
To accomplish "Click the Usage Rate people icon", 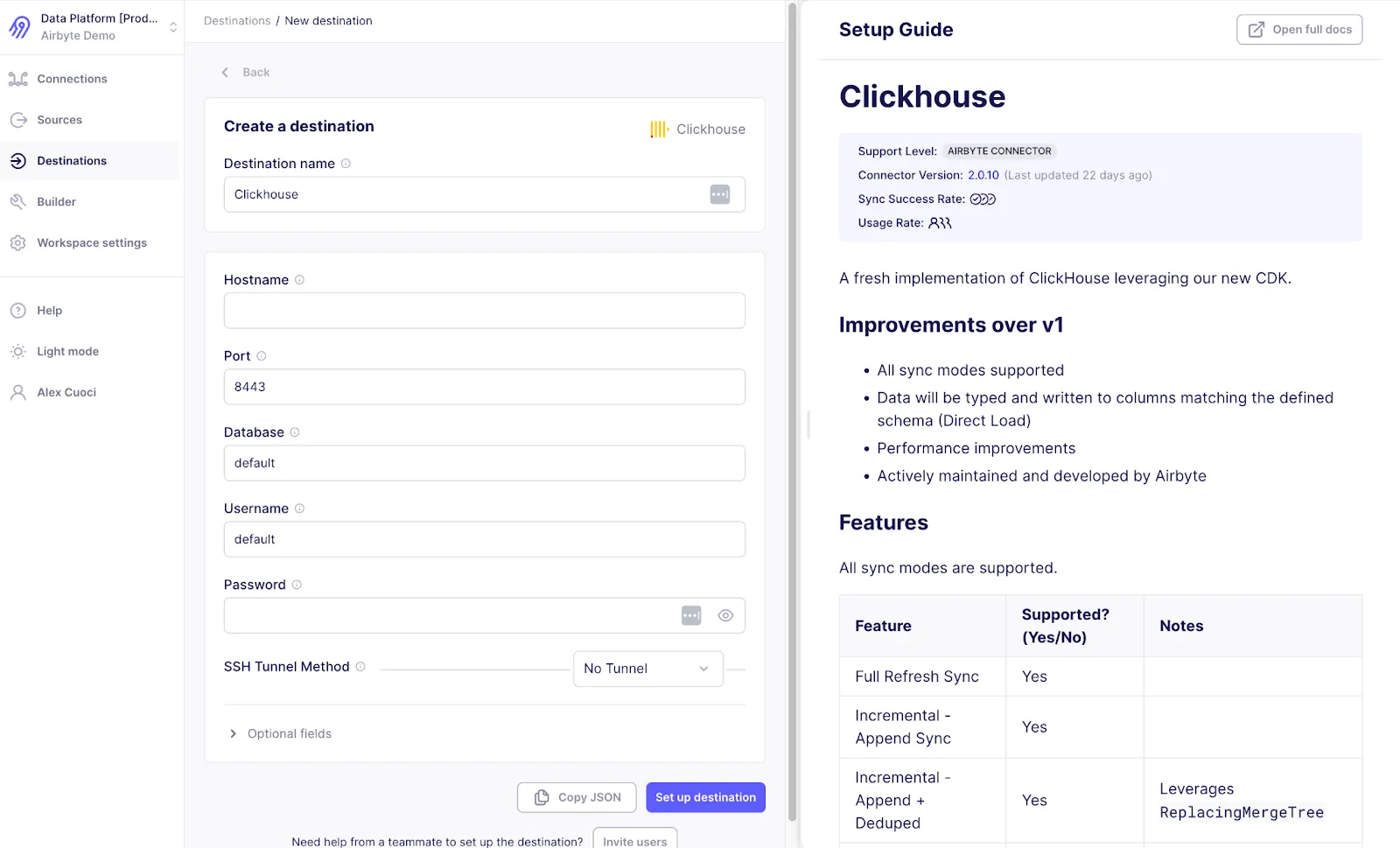I will click(940, 223).
